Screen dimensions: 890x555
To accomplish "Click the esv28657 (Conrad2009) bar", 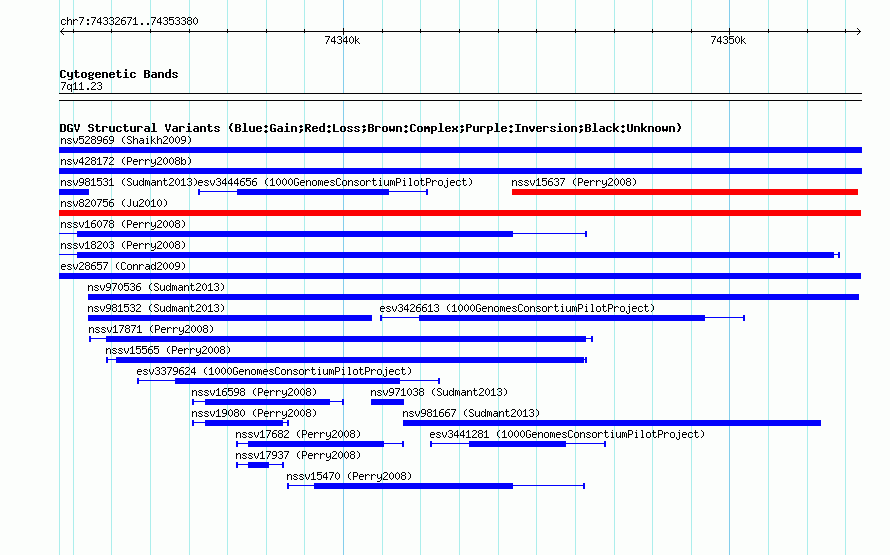I will 460,276.
